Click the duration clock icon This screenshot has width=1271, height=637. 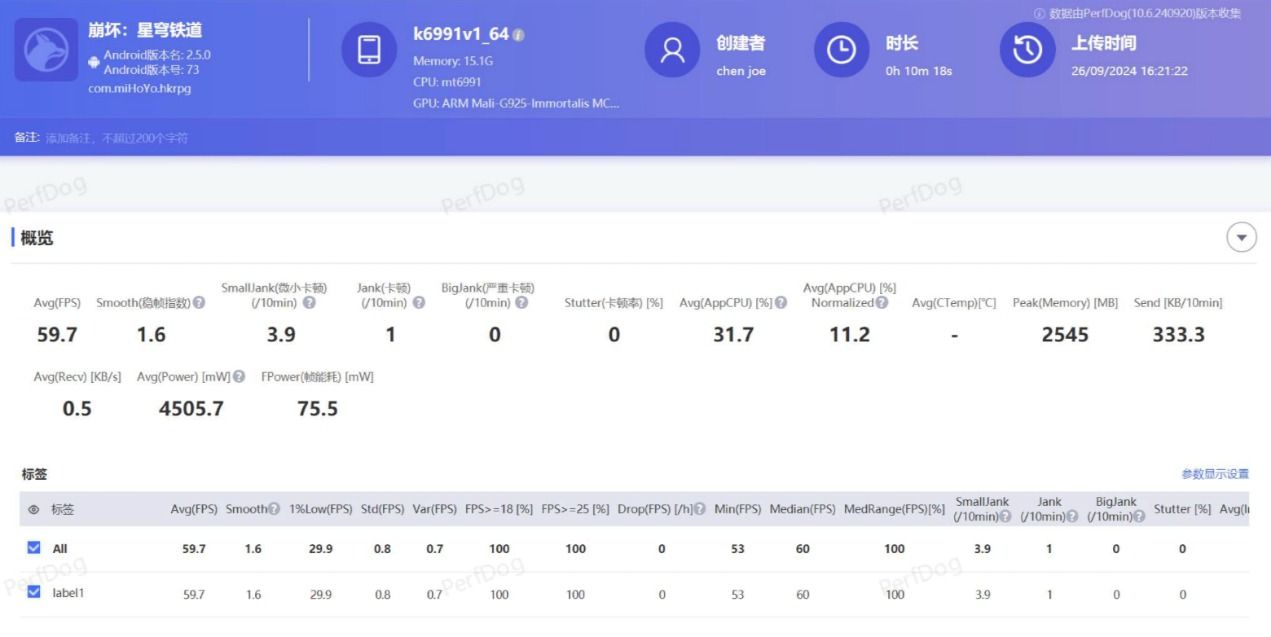tap(841, 50)
